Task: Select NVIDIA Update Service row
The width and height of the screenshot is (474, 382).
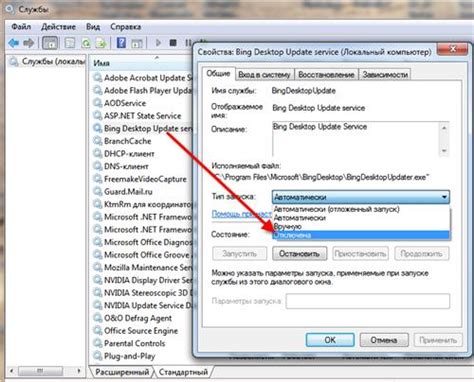Action: 143,305
